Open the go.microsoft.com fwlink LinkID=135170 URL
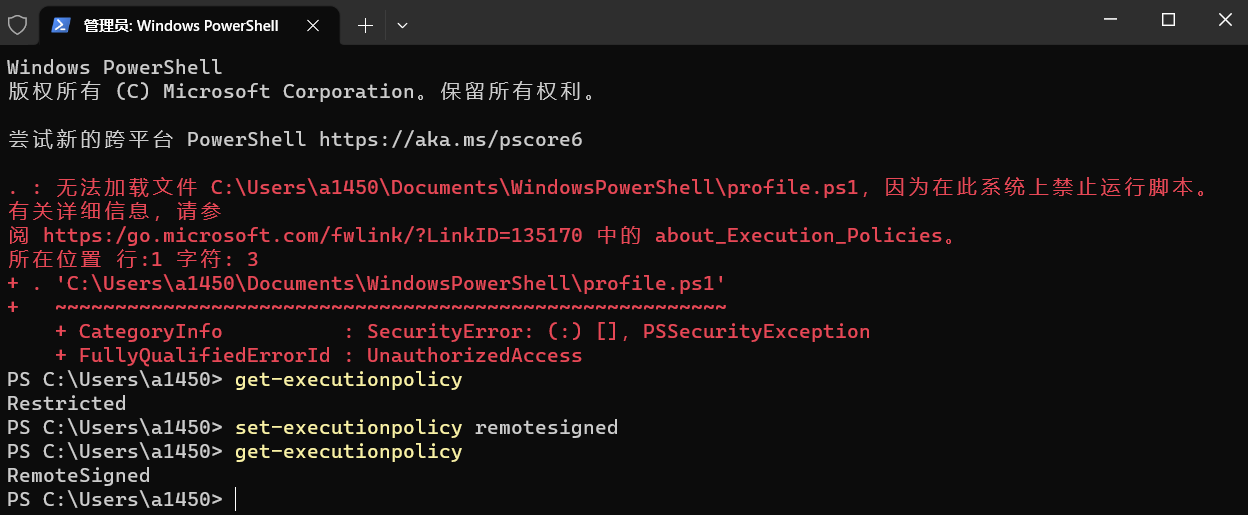1248x515 pixels. 313,235
